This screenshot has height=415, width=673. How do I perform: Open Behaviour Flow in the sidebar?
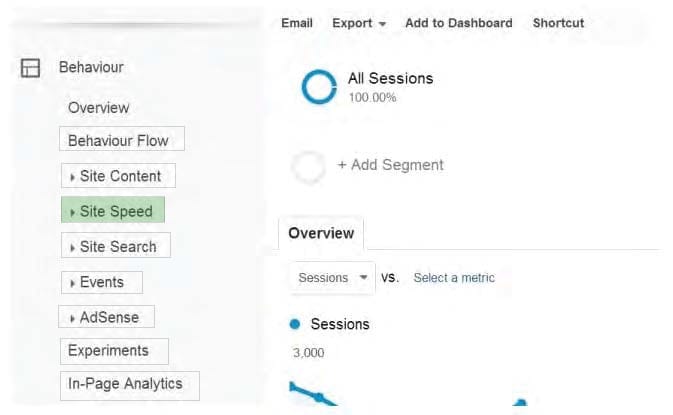(122, 139)
